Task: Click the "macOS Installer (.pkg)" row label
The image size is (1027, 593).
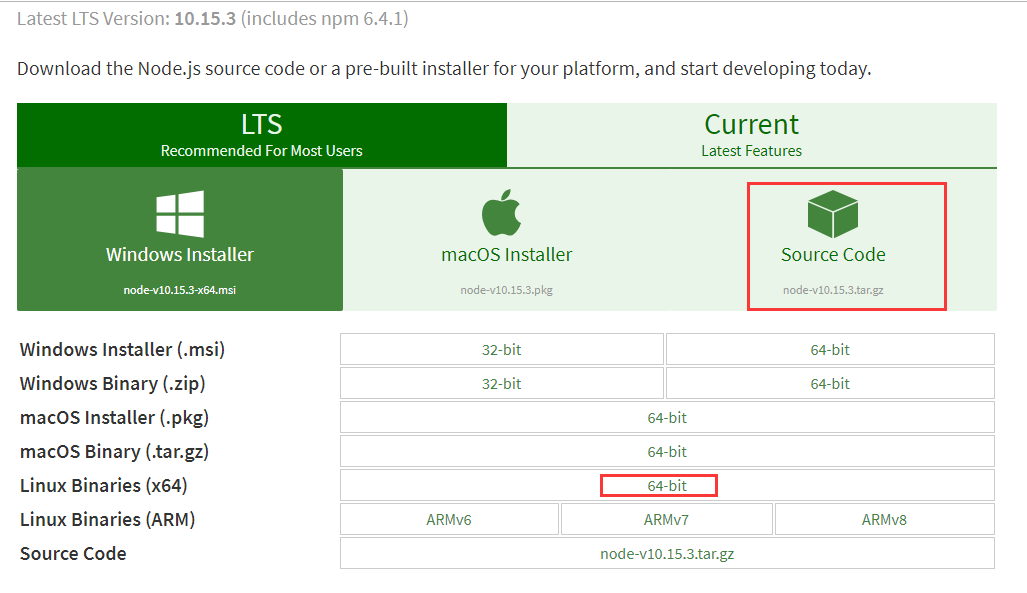Action: (115, 417)
